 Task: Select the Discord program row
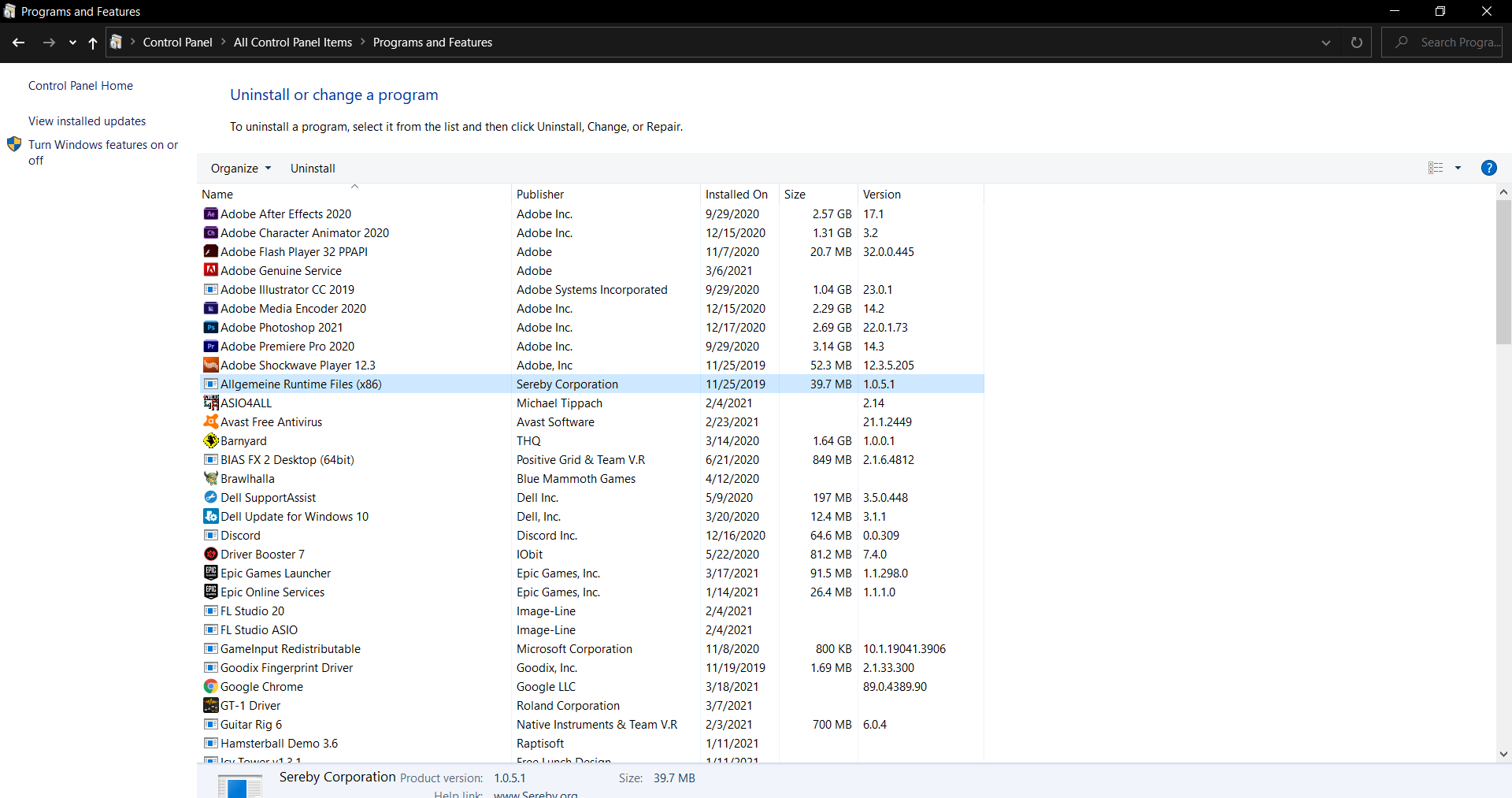[x=591, y=535]
